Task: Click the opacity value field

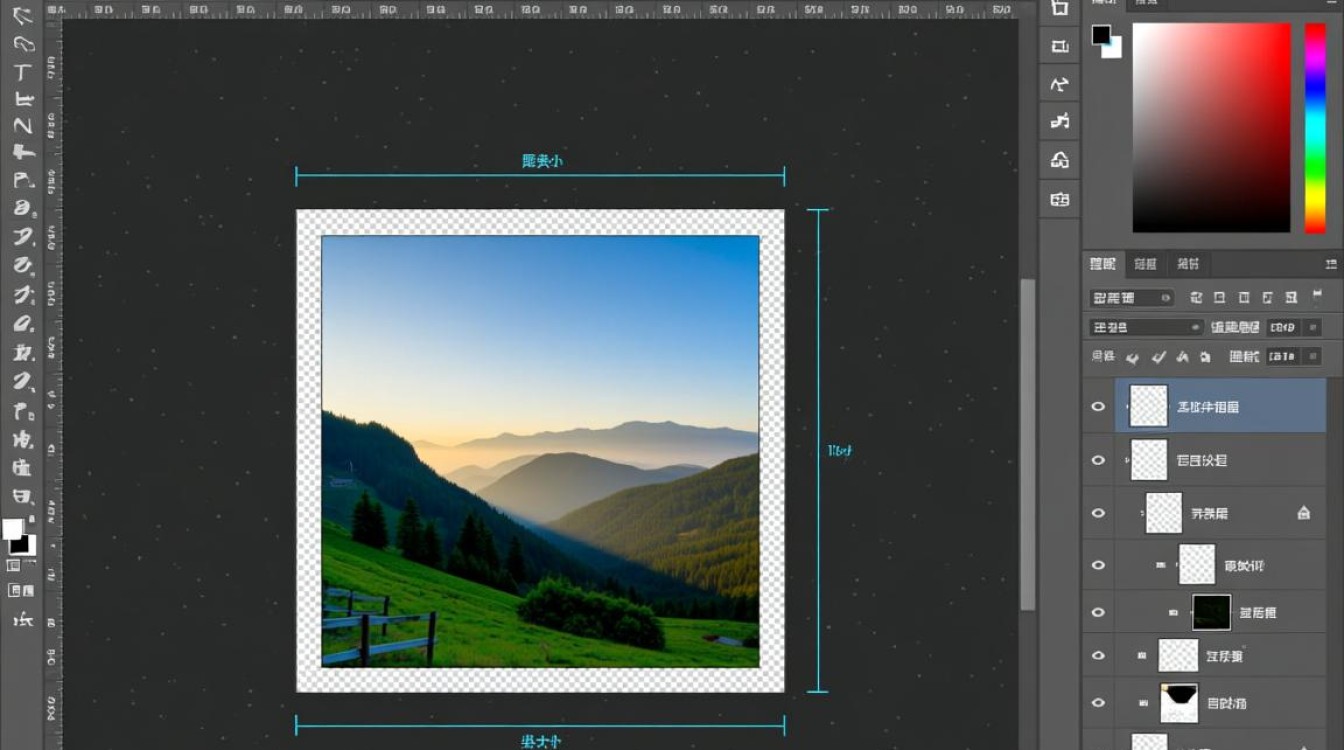Action: [1284, 327]
